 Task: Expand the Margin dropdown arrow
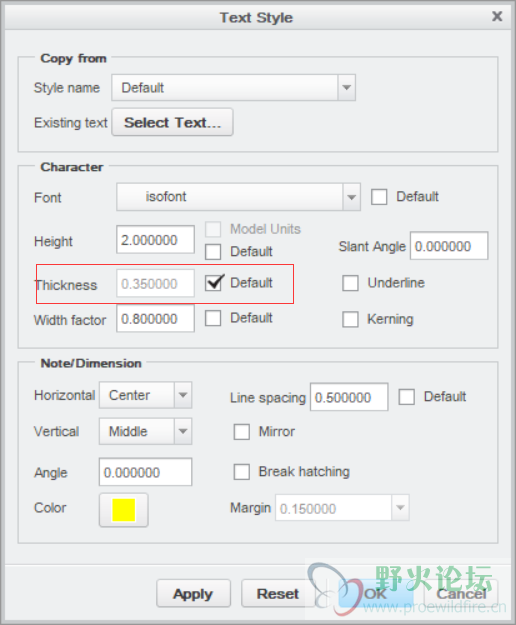[x=400, y=508]
